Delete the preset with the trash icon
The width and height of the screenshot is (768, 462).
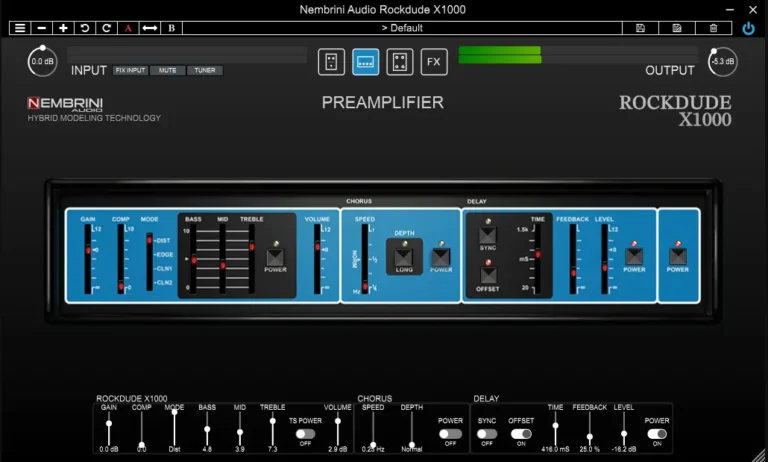[x=714, y=28]
